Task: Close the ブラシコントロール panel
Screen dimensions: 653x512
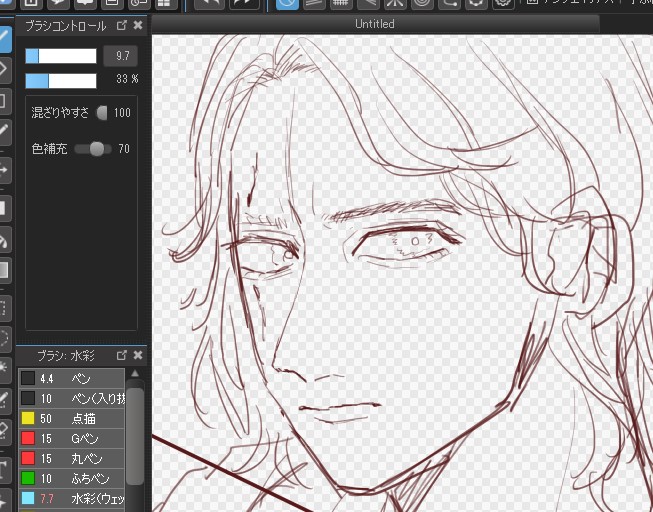Action: click(x=138, y=25)
